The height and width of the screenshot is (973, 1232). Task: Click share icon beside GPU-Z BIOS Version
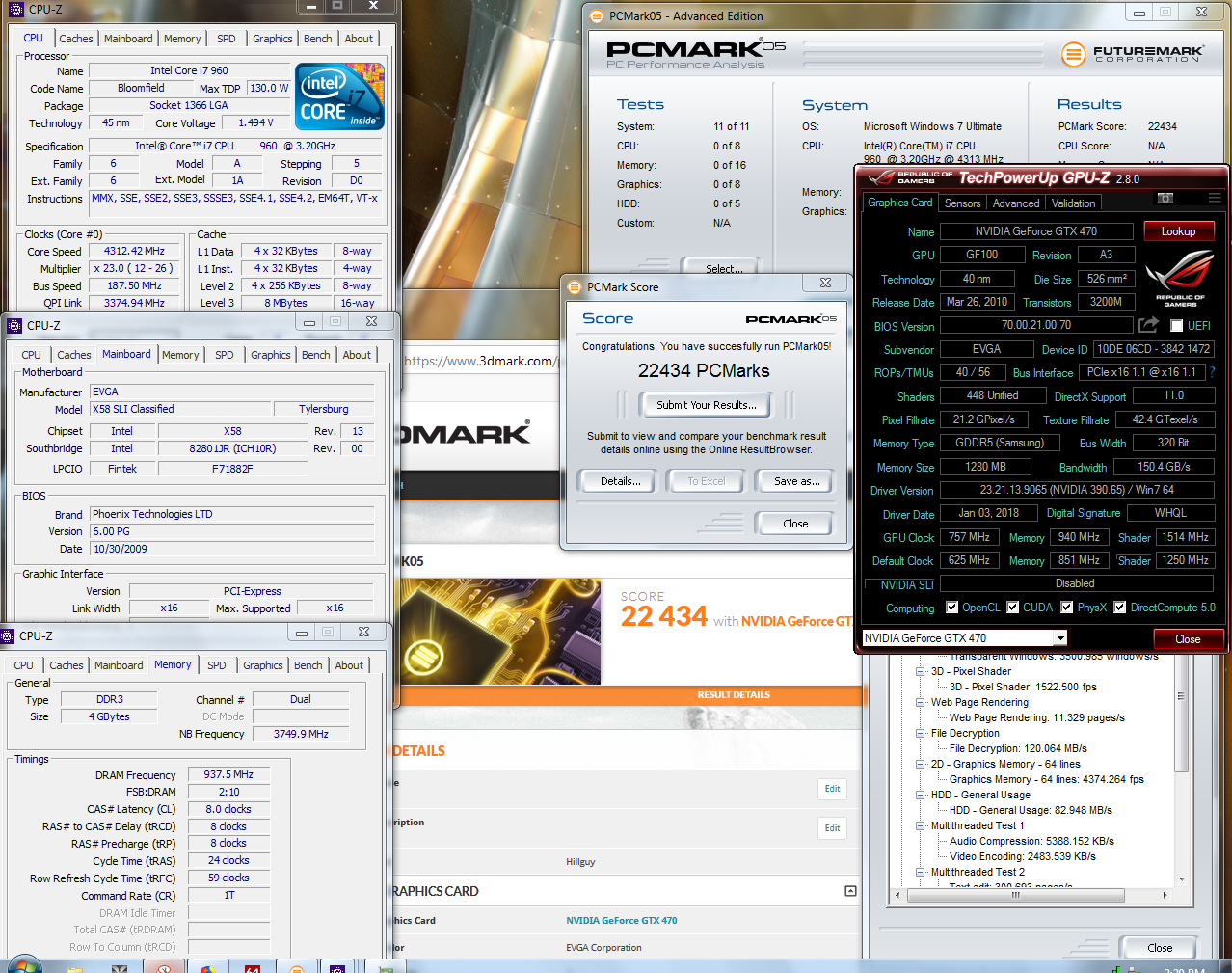pyautogui.click(x=1148, y=325)
